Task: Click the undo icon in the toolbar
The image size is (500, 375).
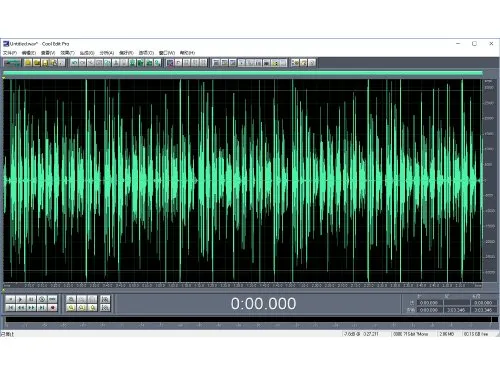Action: tap(74, 63)
